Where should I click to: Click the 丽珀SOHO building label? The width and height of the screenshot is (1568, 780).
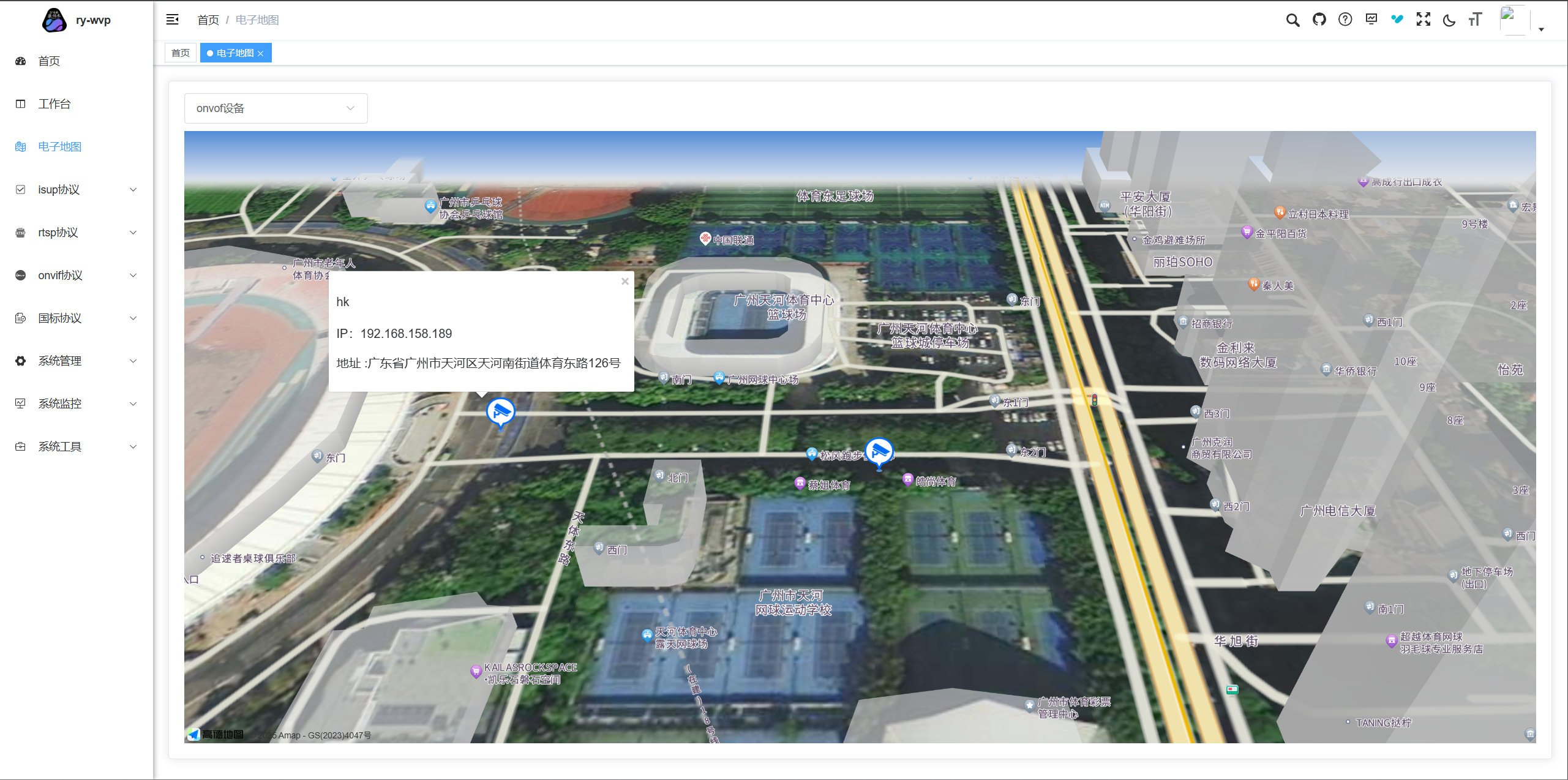tap(1183, 262)
